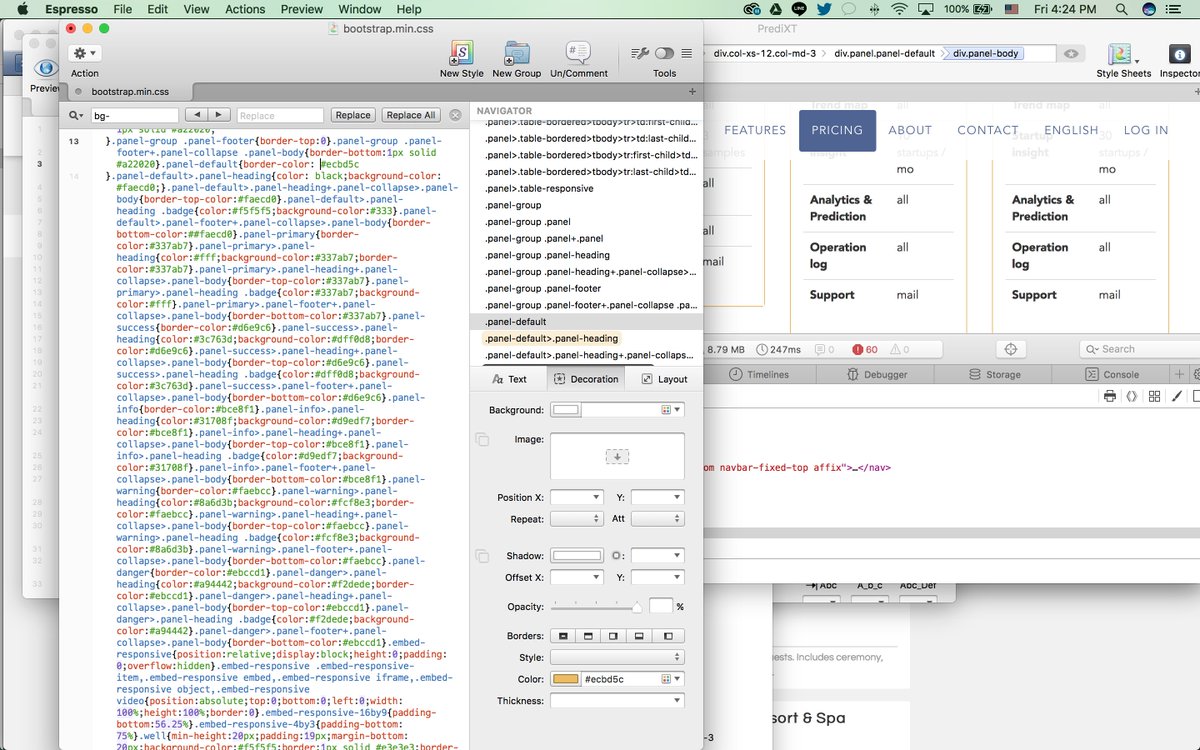Image resolution: width=1200 pixels, height=750 pixels.
Task: Select .panel-default in Navigator list
Action: [x=587, y=322]
